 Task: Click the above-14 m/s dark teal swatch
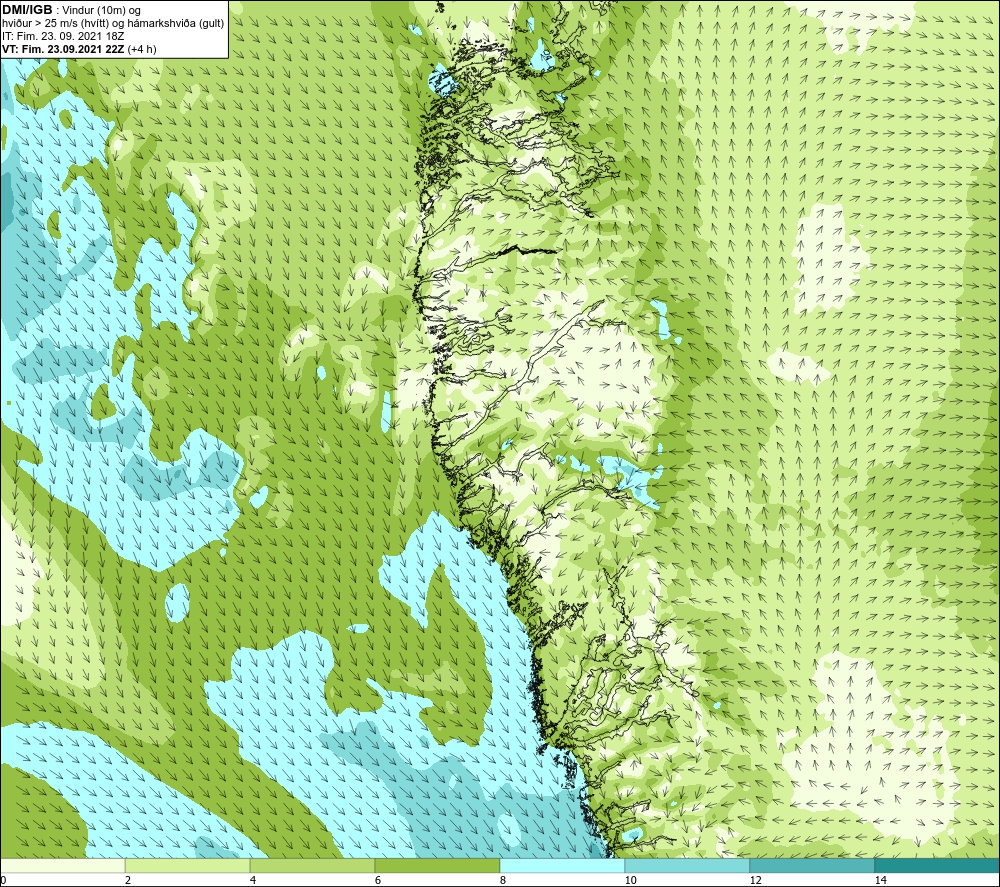click(938, 866)
